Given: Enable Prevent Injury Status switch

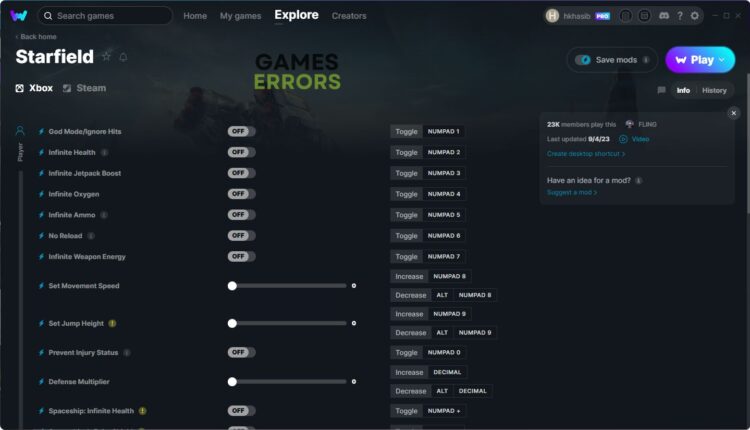Looking at the screenshot, I should [x=241, y=353].
